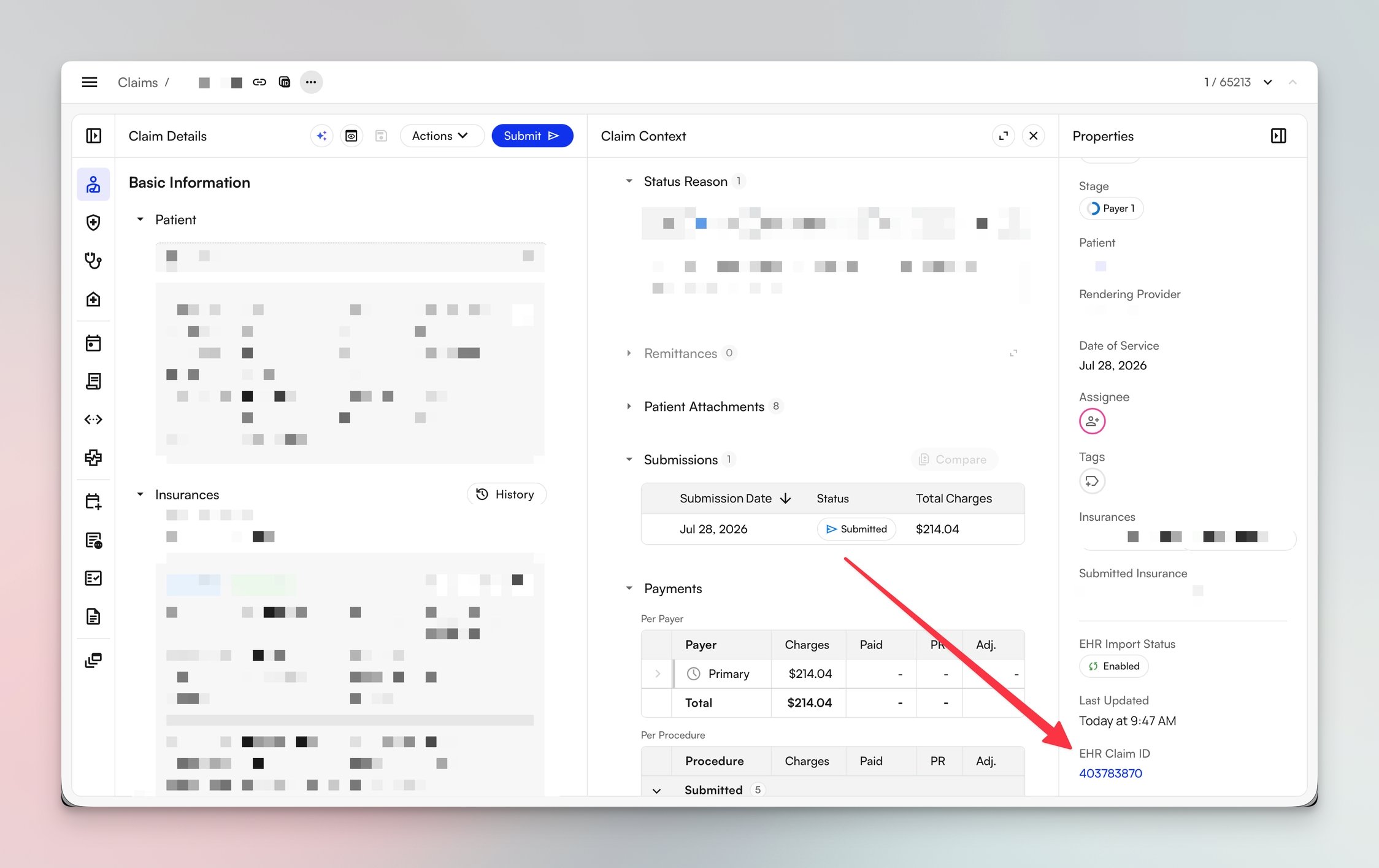
Task: Add an assignee with the person-plus icon
Action: point(1093,421)
